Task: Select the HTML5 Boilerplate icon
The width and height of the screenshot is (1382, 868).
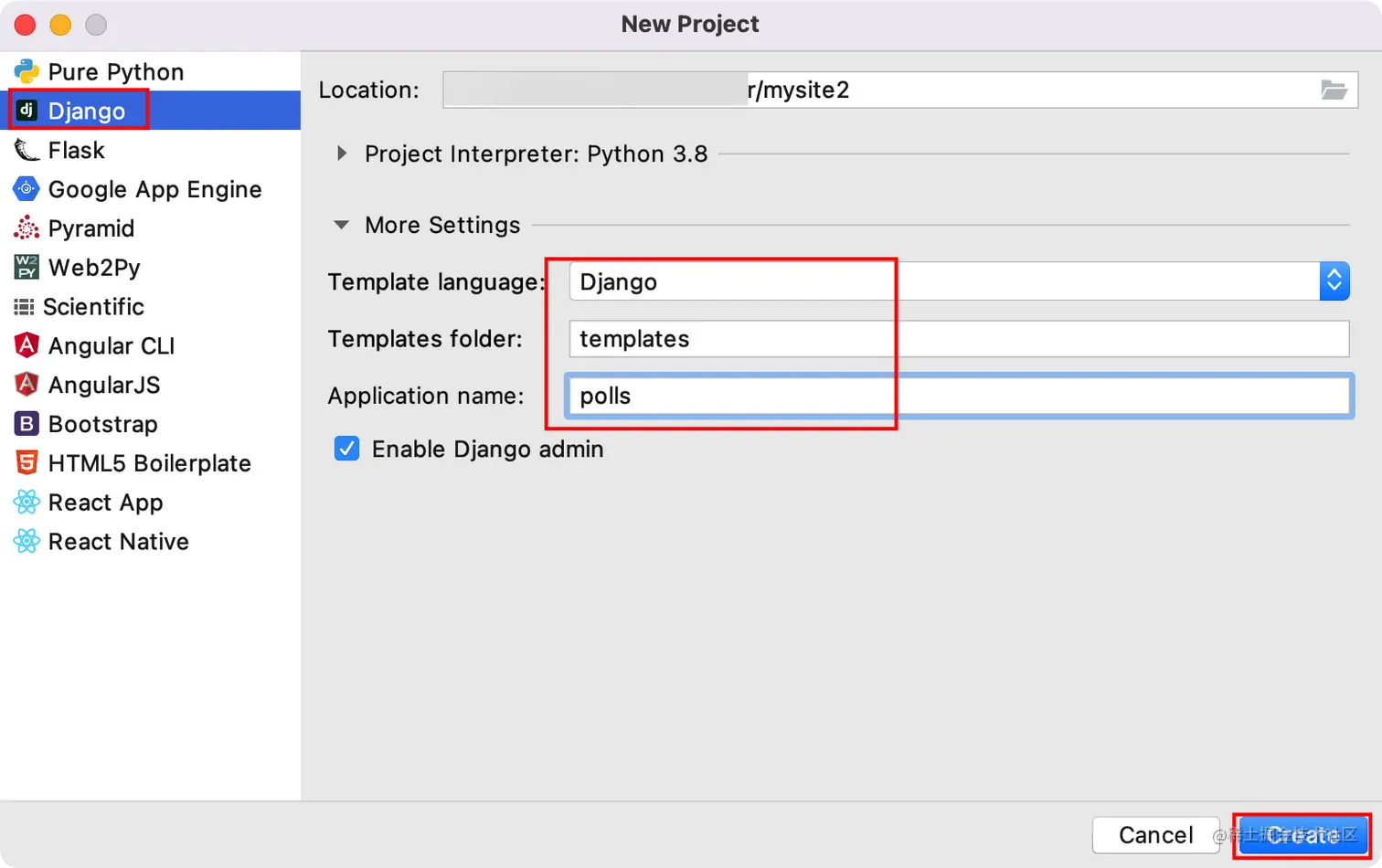Action: pos(27,463)
